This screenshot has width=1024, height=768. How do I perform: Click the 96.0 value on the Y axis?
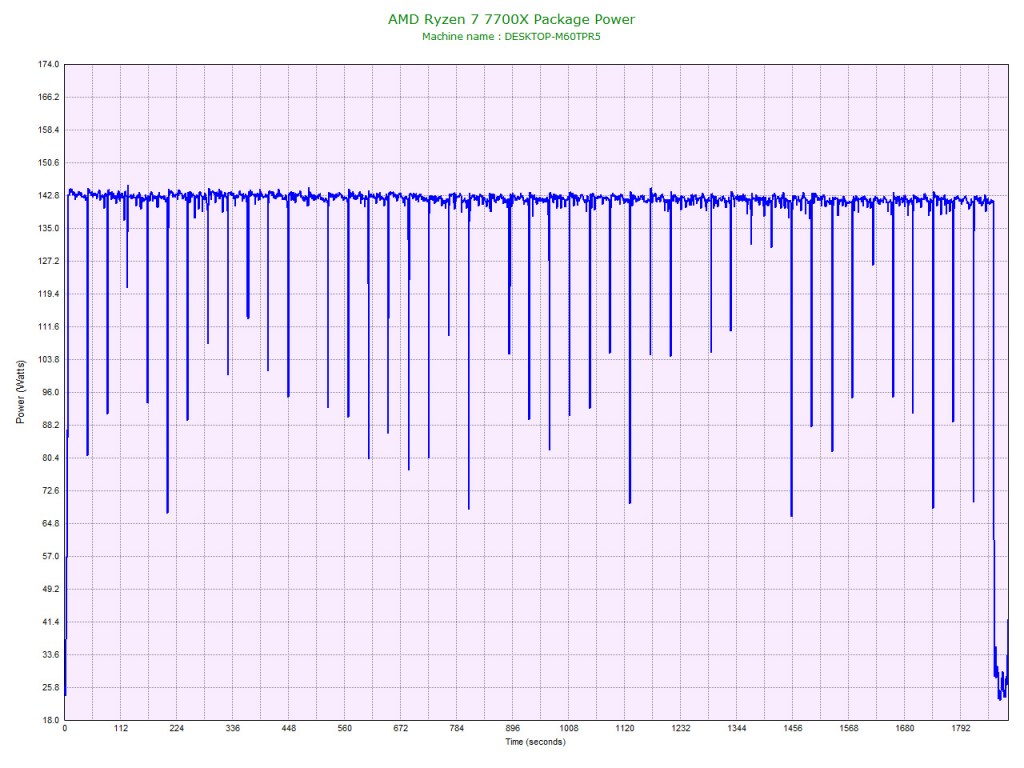click(50, 392)
